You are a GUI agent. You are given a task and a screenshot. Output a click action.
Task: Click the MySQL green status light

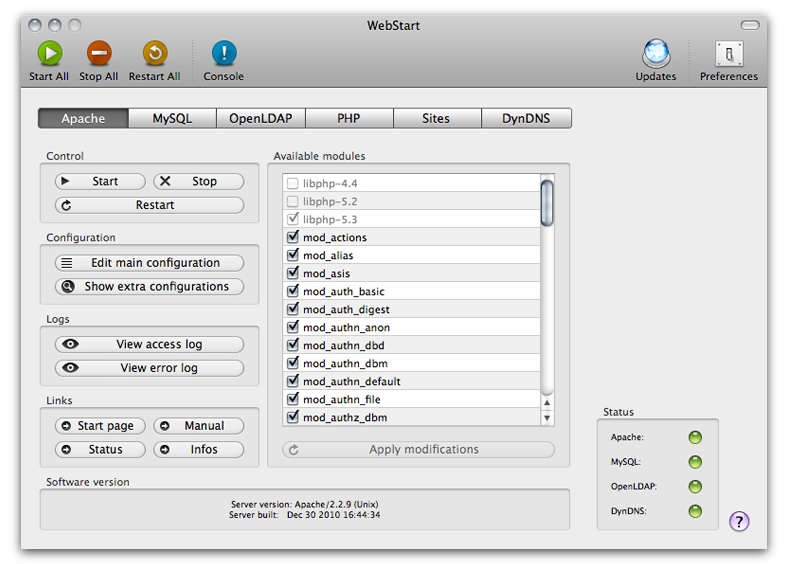click(x=695, y=462)
